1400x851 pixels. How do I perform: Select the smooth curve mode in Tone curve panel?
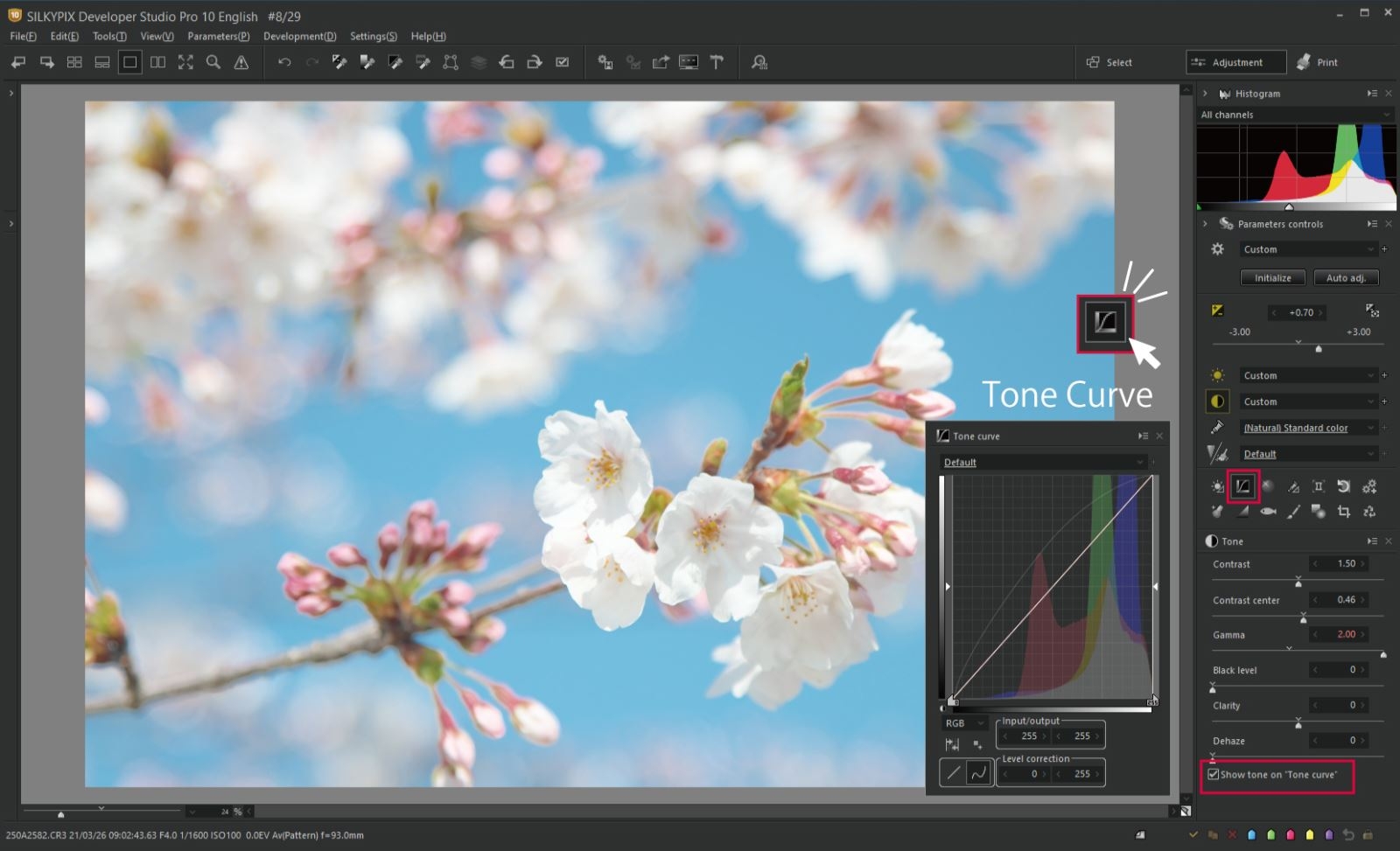pyautogui.click(x=978, y=772)
